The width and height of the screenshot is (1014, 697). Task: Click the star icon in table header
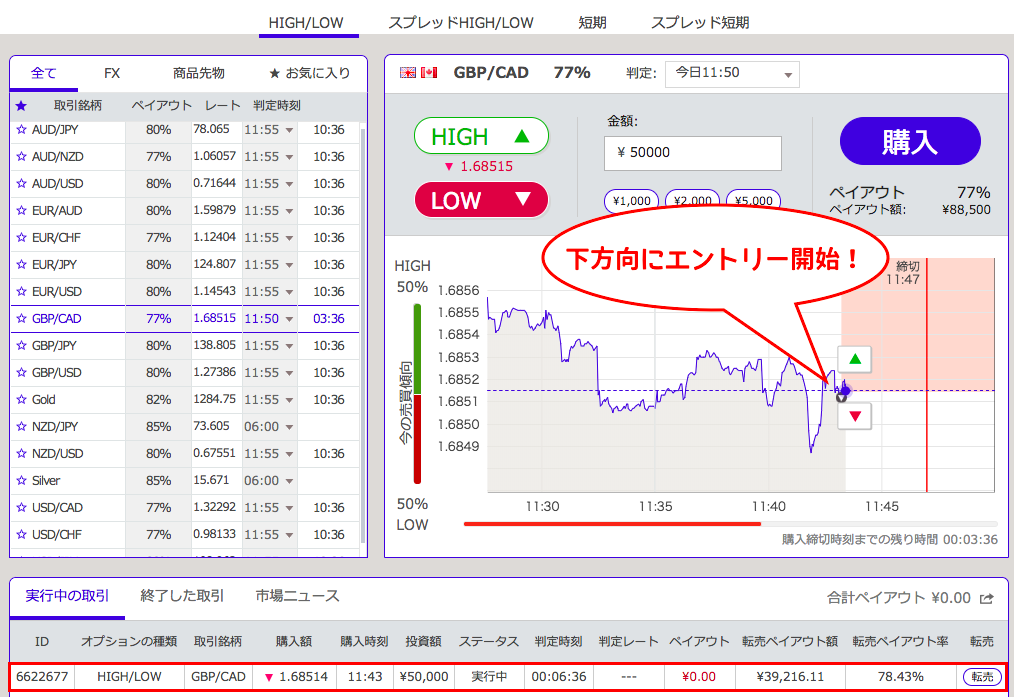(21, 105)
